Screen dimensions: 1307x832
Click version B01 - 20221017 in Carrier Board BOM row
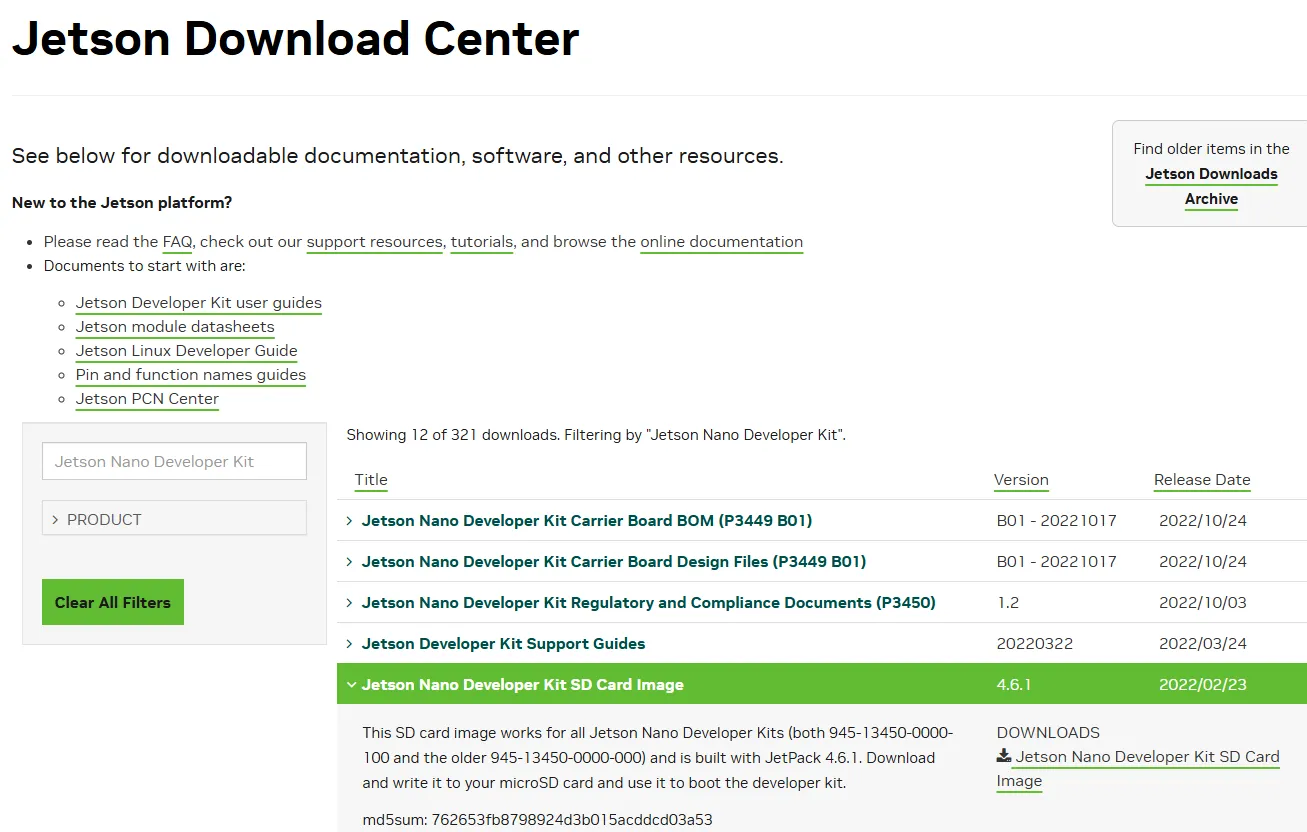click(x=1057, y=521)
